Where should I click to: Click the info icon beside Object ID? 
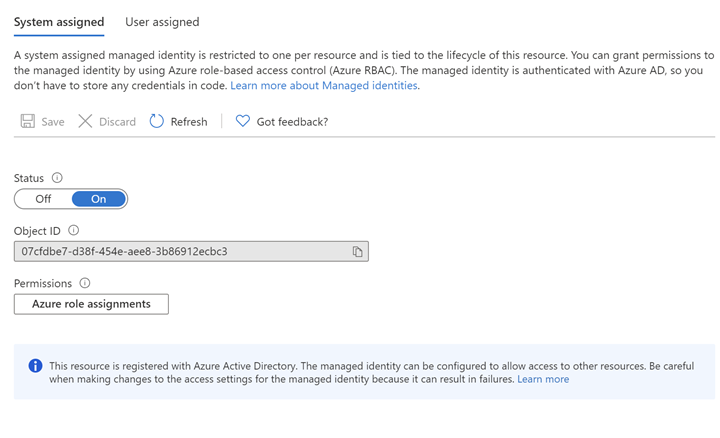pyautogui.click(x=74, y=231)
